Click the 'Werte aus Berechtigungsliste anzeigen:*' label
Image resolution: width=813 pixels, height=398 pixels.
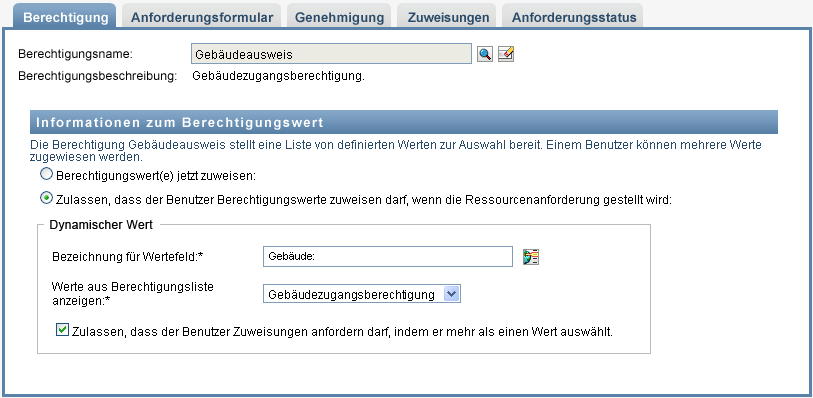[133, 293]
